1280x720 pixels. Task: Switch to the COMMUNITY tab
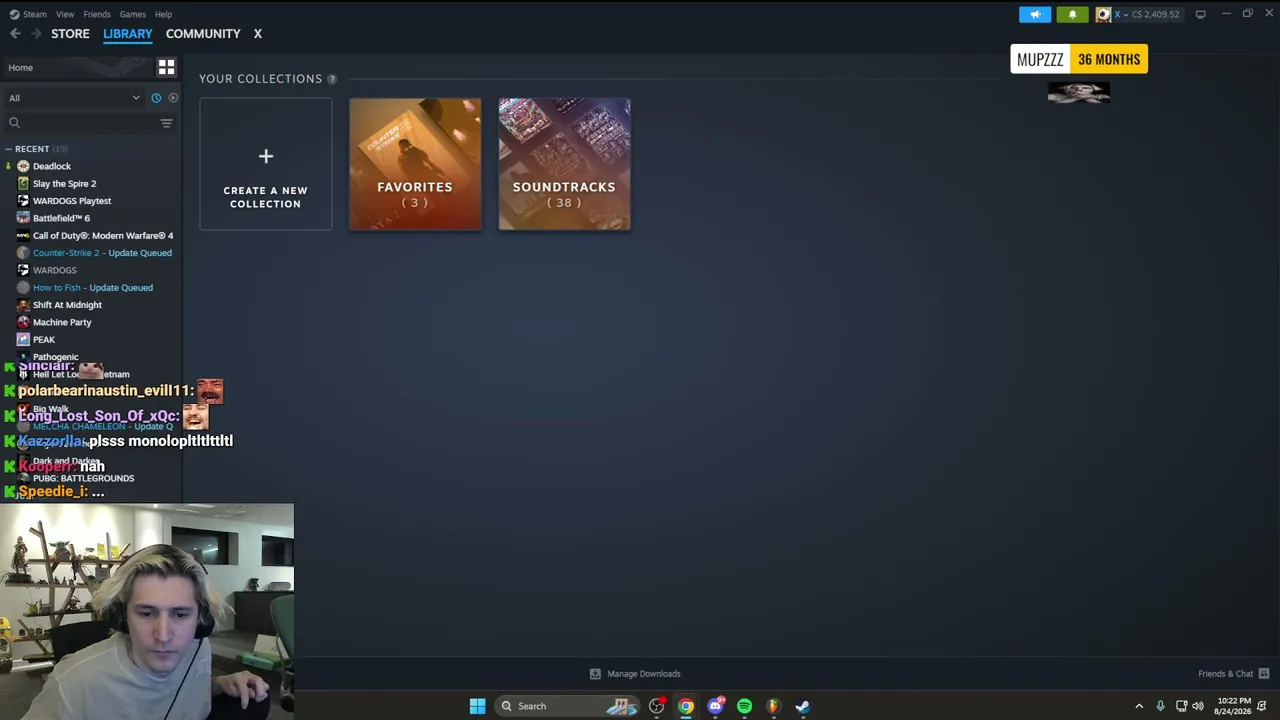[x=203, y=34]
